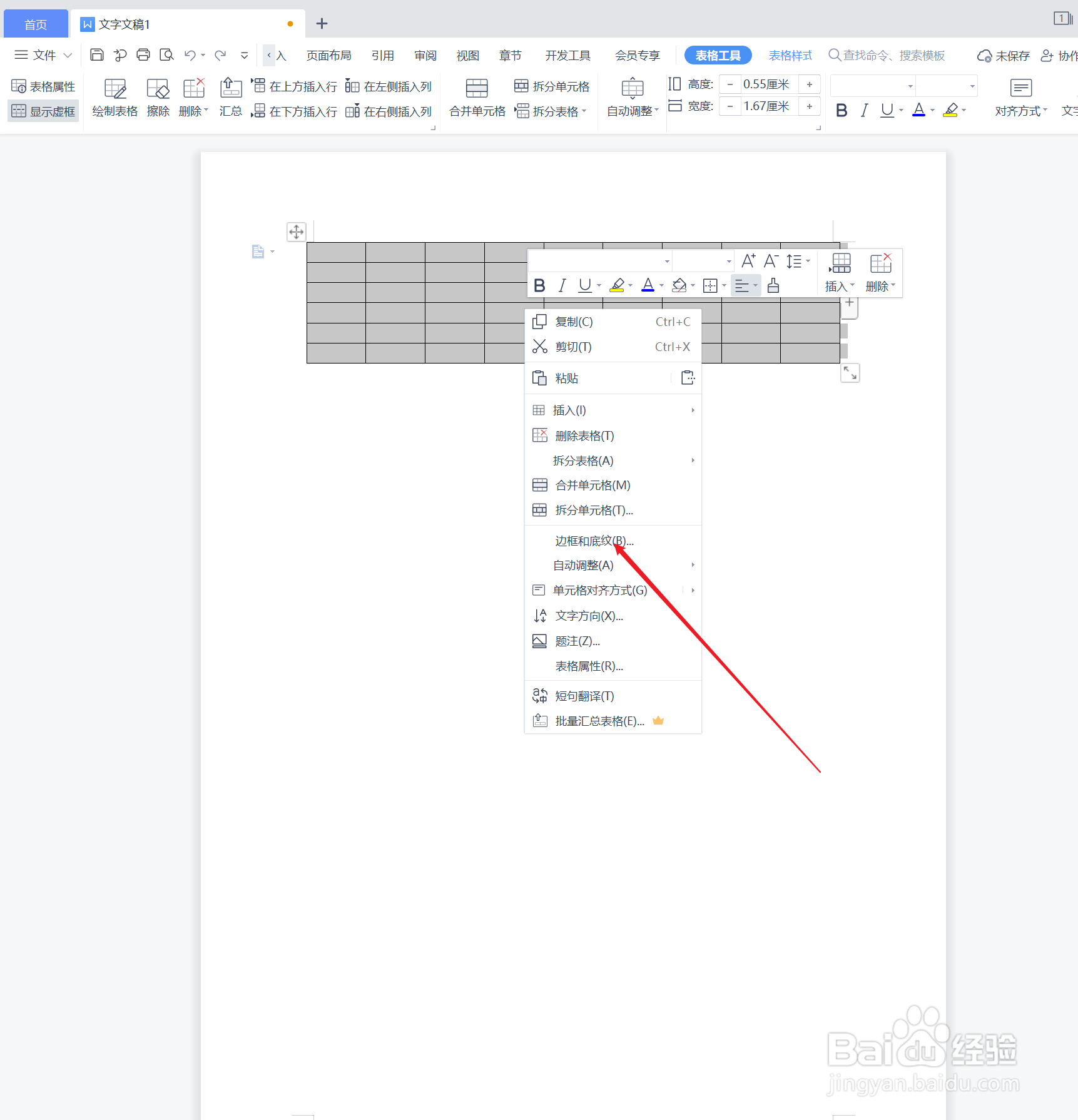Select the Draw Table tool
The image size is (1078, 1120).
[x=115, y=98]
